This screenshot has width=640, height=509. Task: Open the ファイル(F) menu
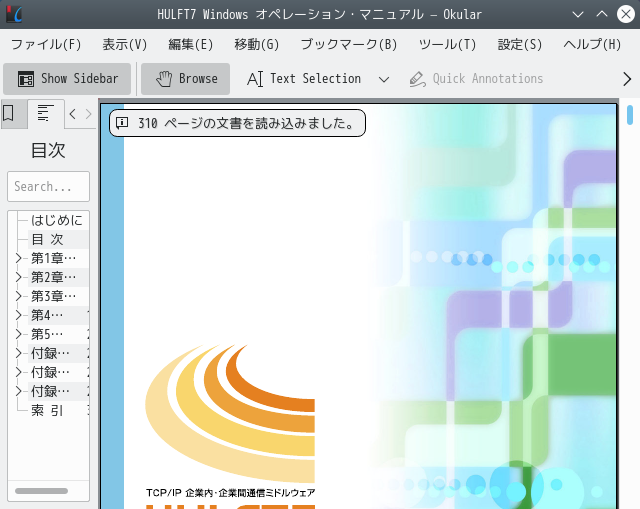46,44
